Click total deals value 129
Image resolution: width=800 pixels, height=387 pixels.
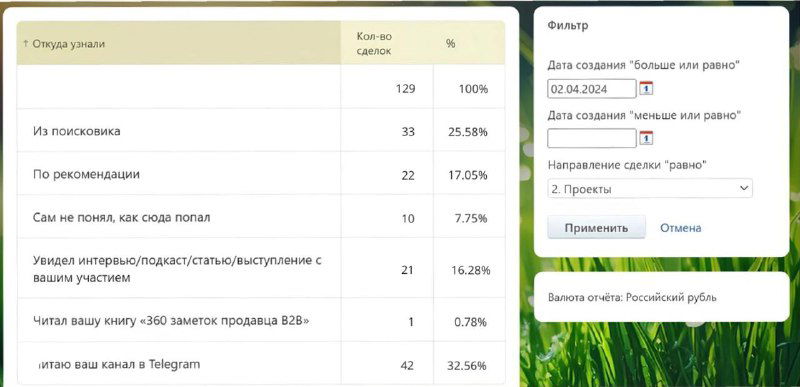(406, 89)
